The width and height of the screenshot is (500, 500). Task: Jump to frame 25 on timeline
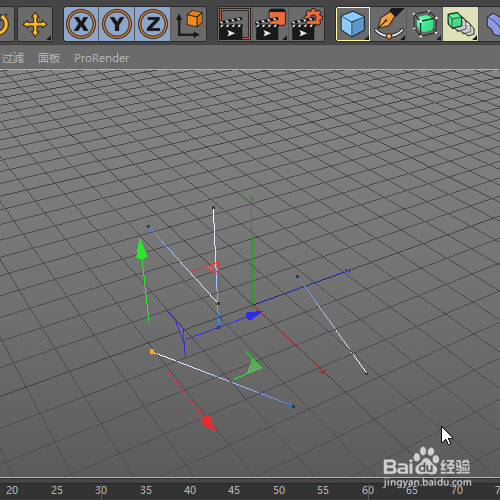[x=57, y=490]
